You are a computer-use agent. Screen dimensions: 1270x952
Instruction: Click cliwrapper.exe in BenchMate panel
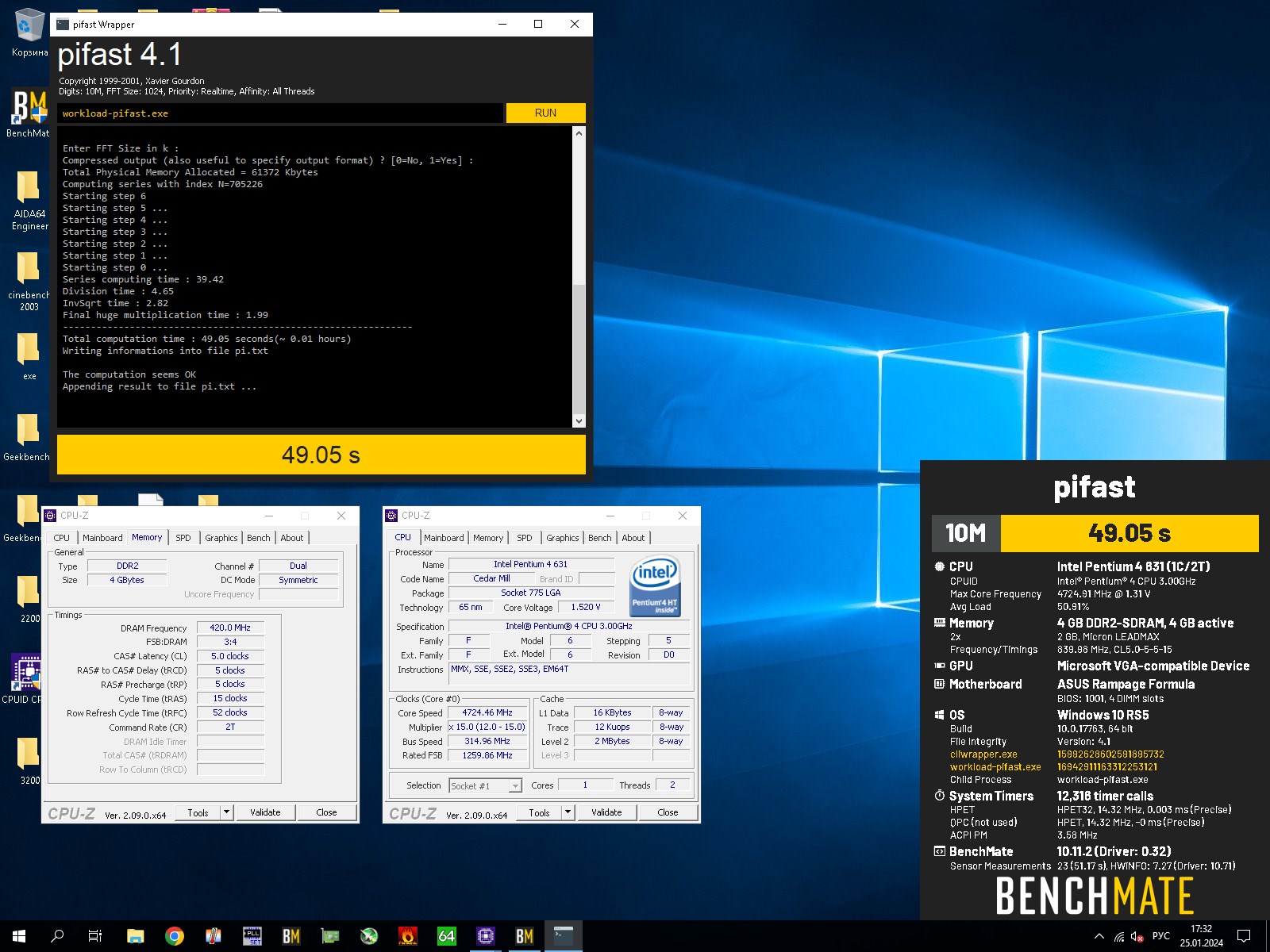click(x=983, y=754)
